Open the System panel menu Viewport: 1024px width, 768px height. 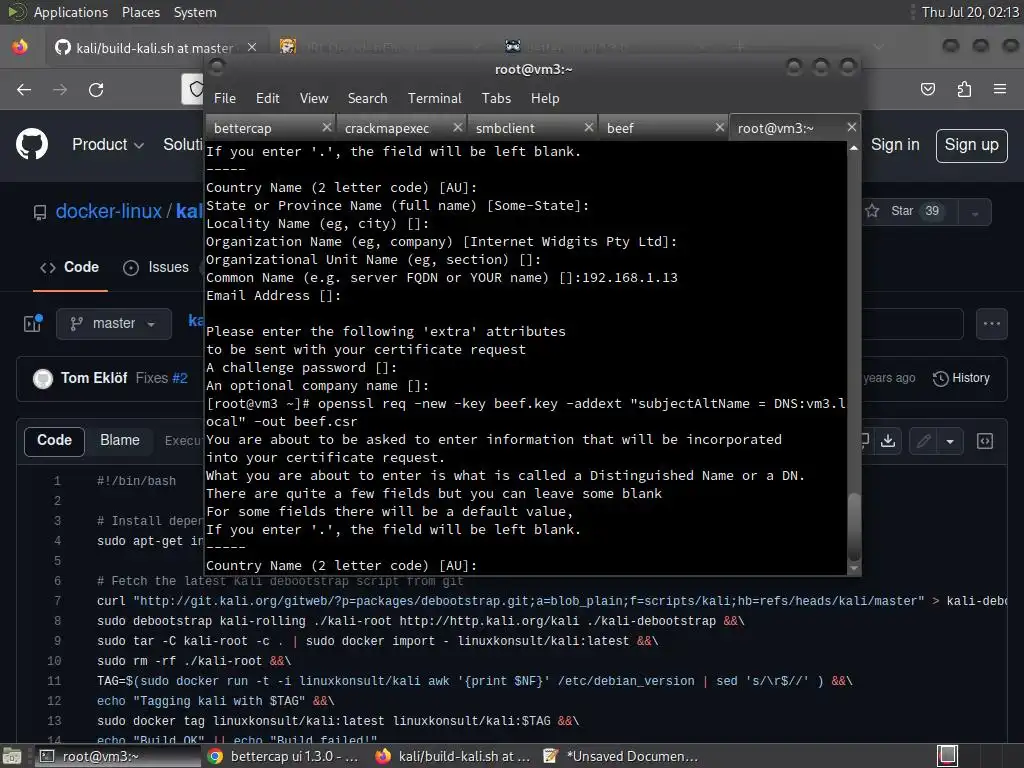click(x=195, y=12)
